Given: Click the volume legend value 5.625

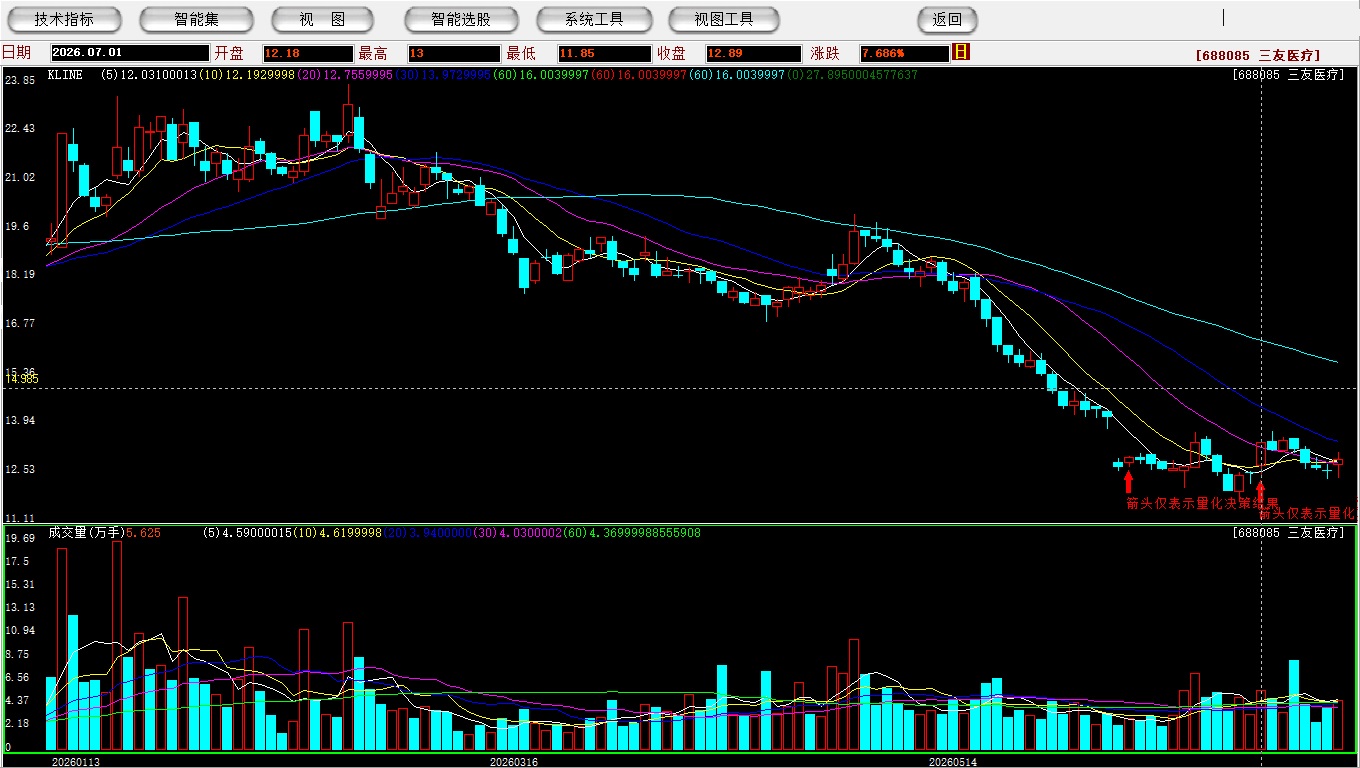Looking at the screenshot, I should point(144,533).
